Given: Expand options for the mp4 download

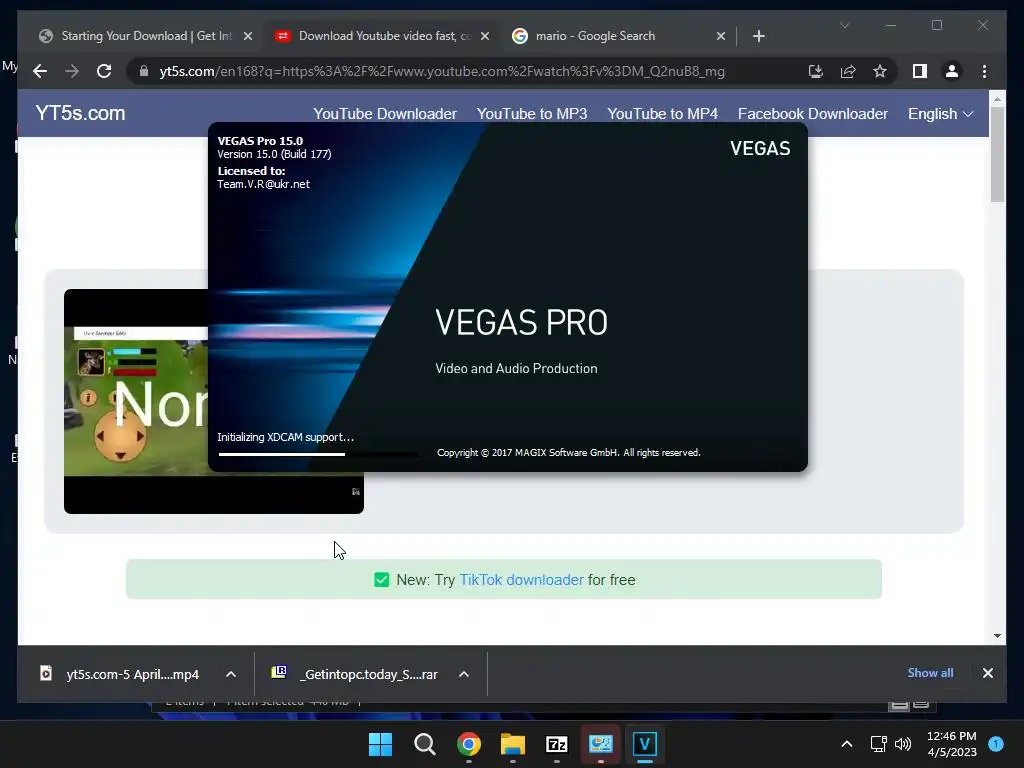Looking at the screenshot, I should (231, 674).
